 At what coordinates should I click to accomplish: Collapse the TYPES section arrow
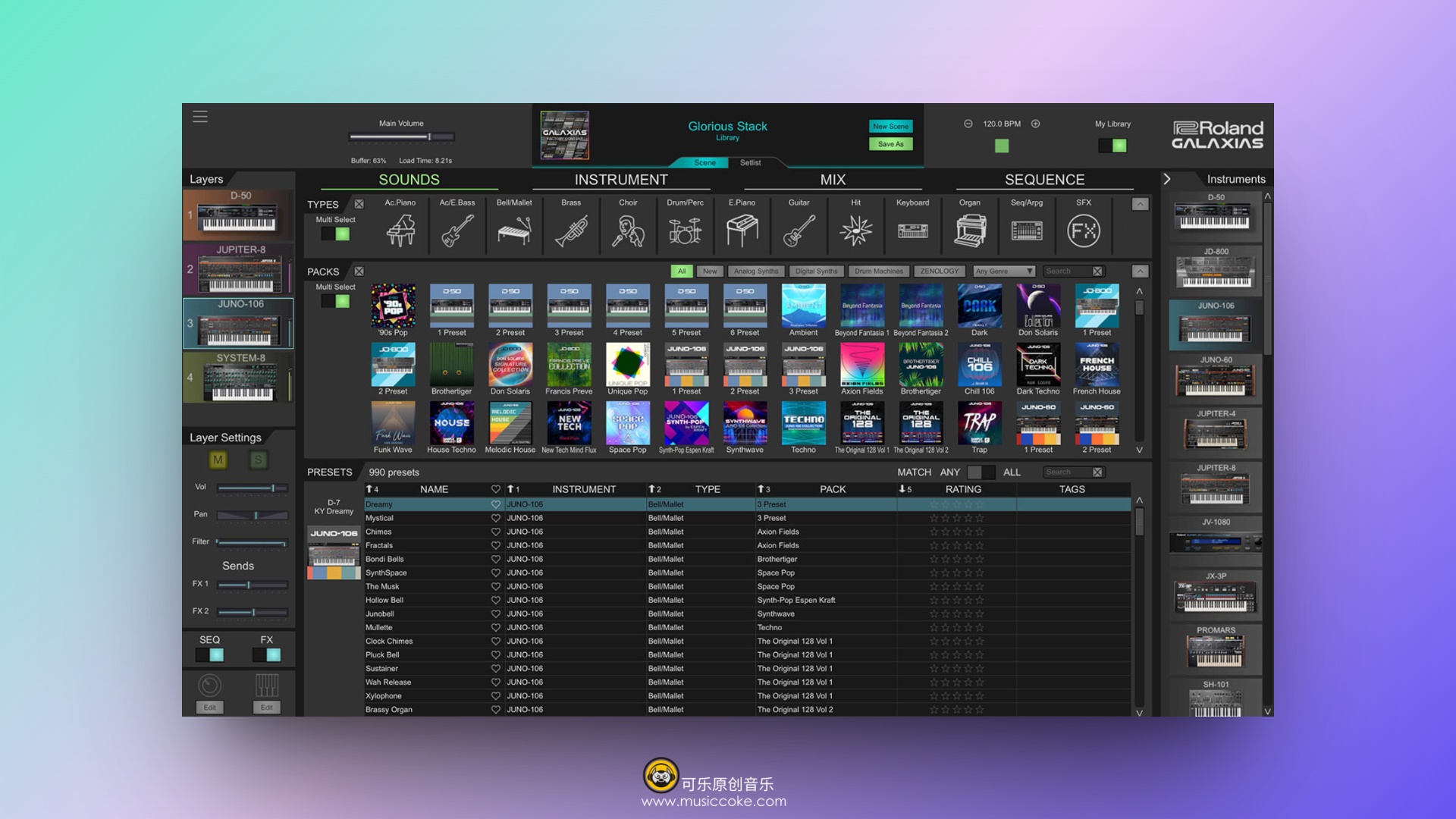point(1140,204)
